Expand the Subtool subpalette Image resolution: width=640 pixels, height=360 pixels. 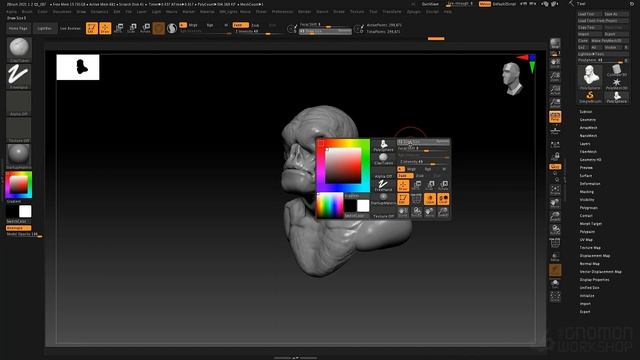click(586, 111)
